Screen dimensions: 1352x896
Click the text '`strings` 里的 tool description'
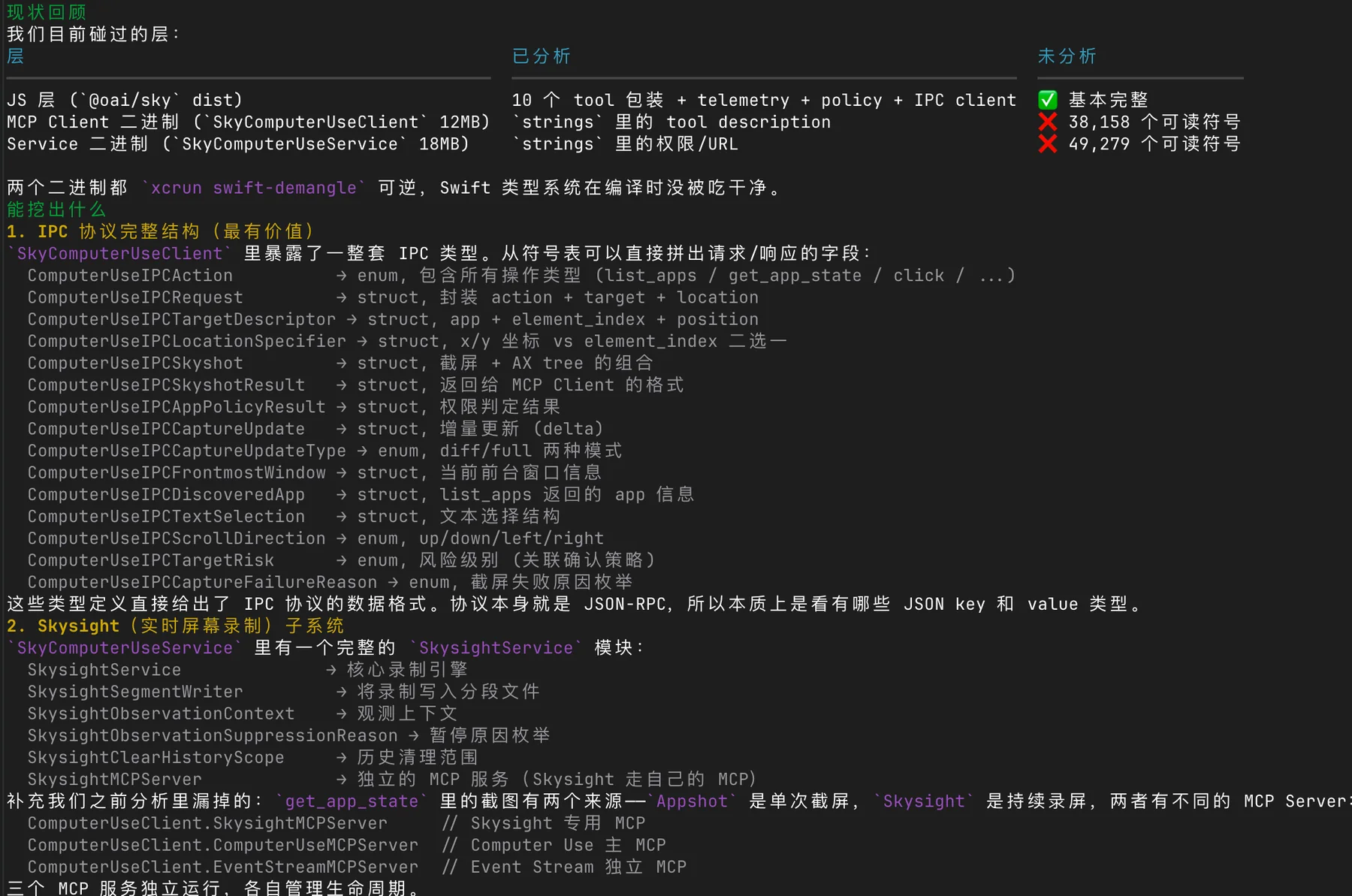[x=671, y=122]
